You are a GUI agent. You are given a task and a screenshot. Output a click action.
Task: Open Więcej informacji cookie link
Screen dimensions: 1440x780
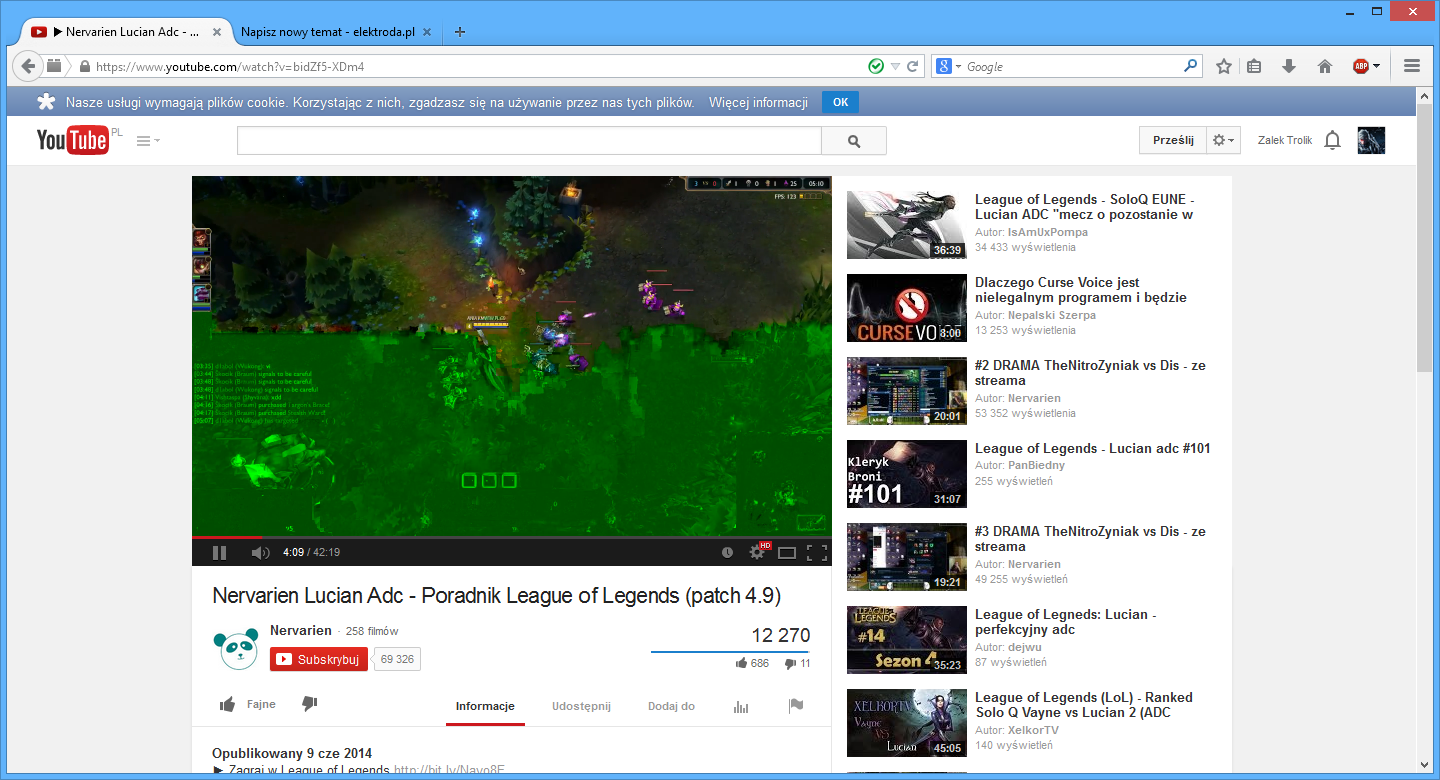pyautogui.click(x=758, y=103)
